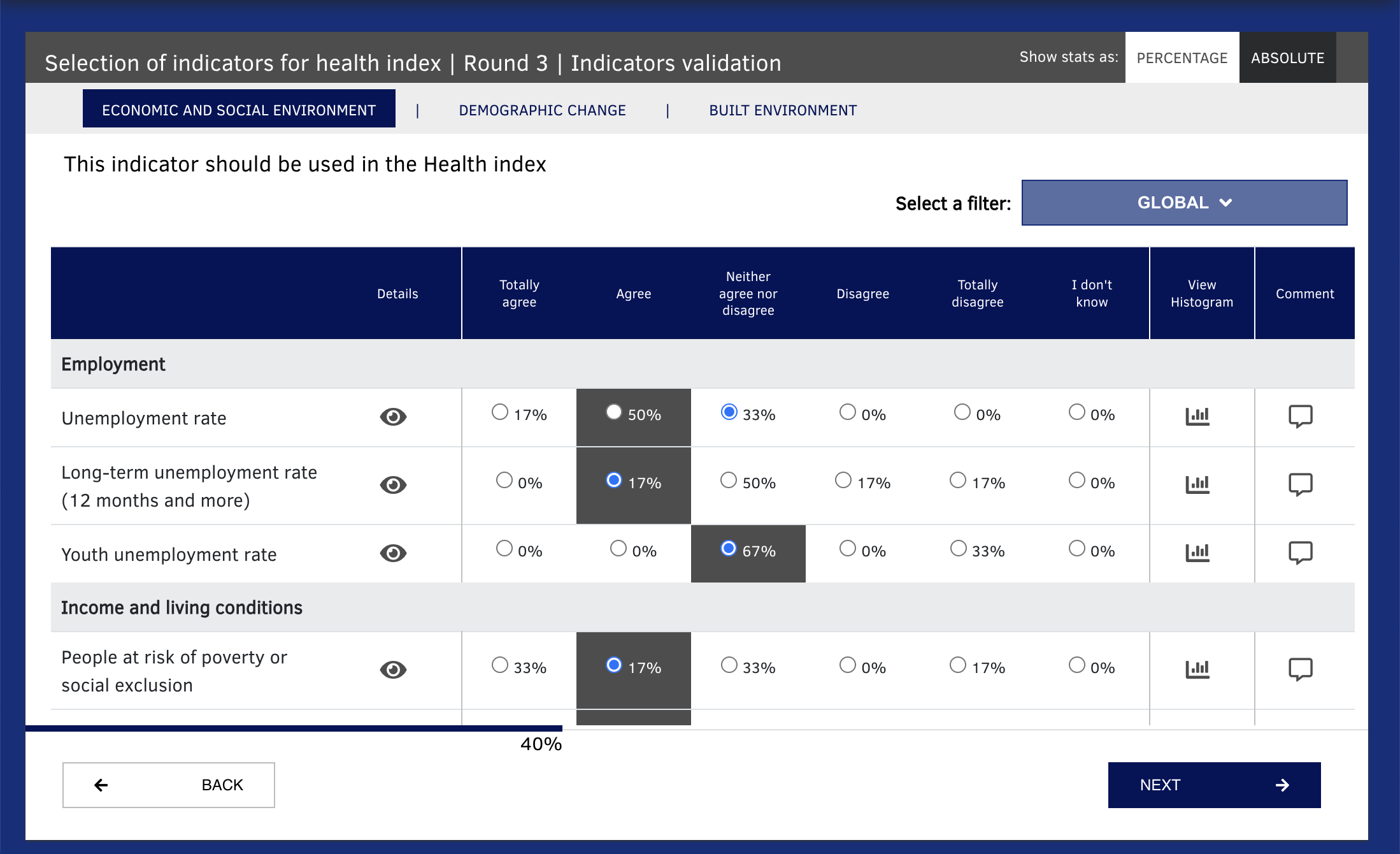Switch to Economic and Social Environment tab
Image resolution: width=1400 pixels, height=854 pixels.
pyautogui.click(x=239, y=108)
